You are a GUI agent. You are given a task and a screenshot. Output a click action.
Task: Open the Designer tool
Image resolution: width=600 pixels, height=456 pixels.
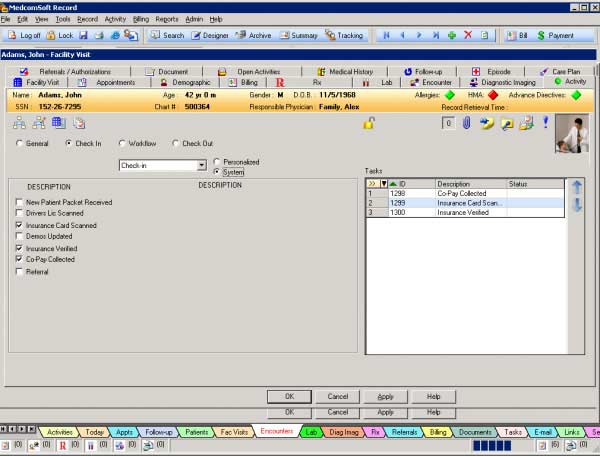tap(210, 36)
